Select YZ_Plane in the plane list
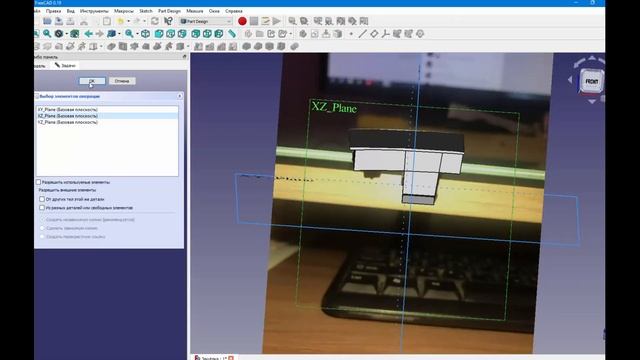Viewport: 640px width, 360px height. (x=107, y=122)
